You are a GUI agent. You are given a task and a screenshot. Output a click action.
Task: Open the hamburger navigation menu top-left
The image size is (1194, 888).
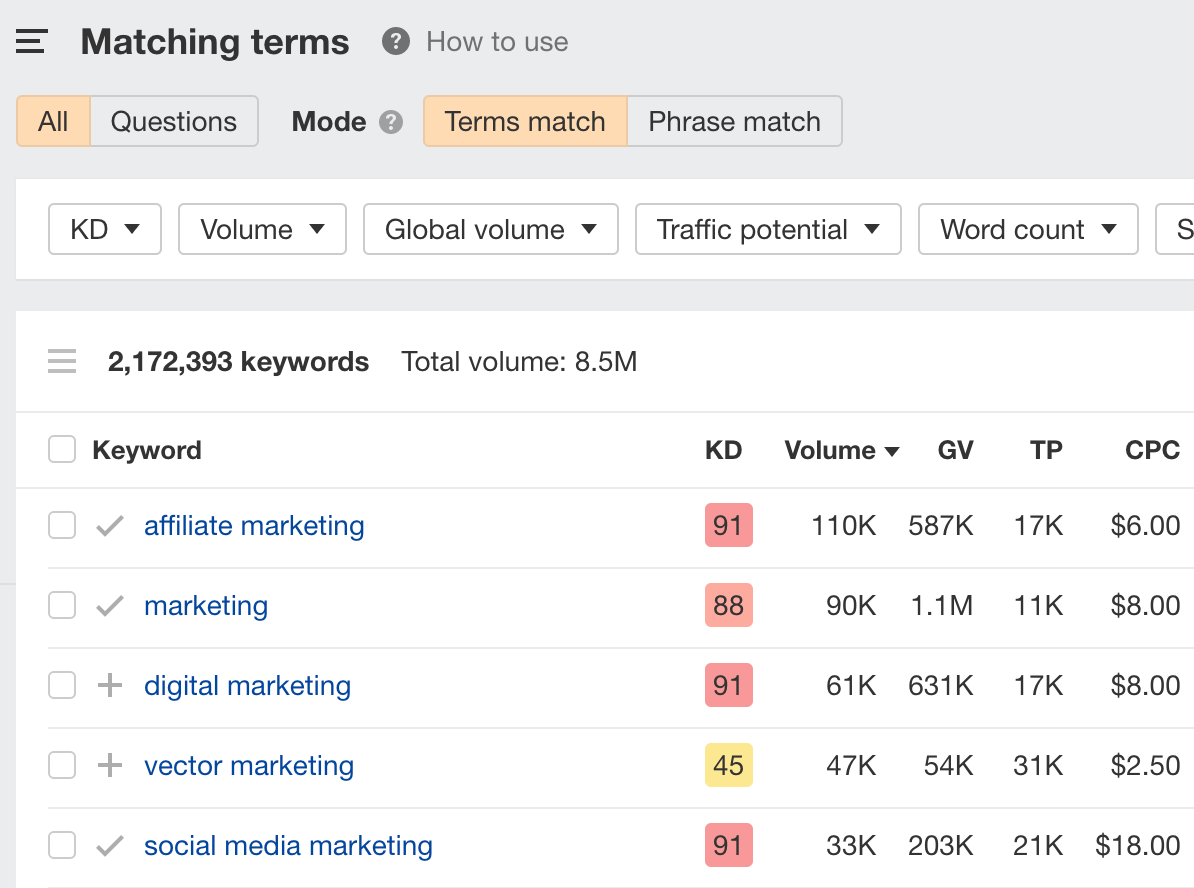(x=31, y=41)
